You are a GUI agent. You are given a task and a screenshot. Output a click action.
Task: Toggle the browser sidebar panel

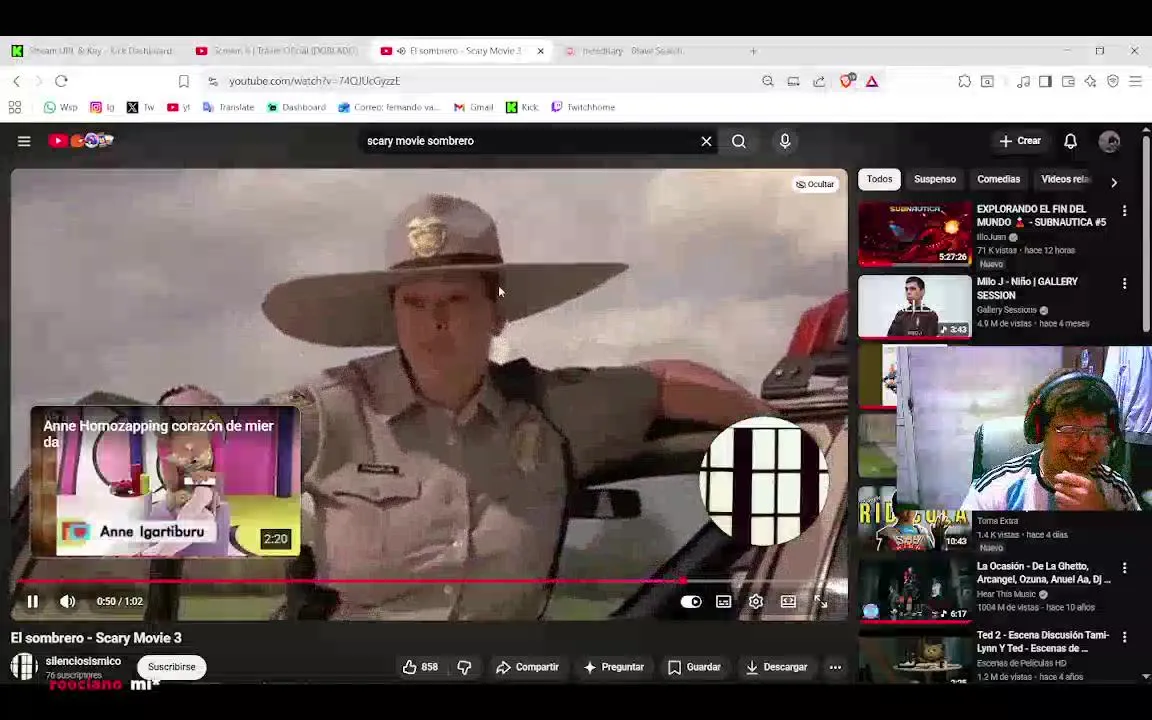[1045, 81]
